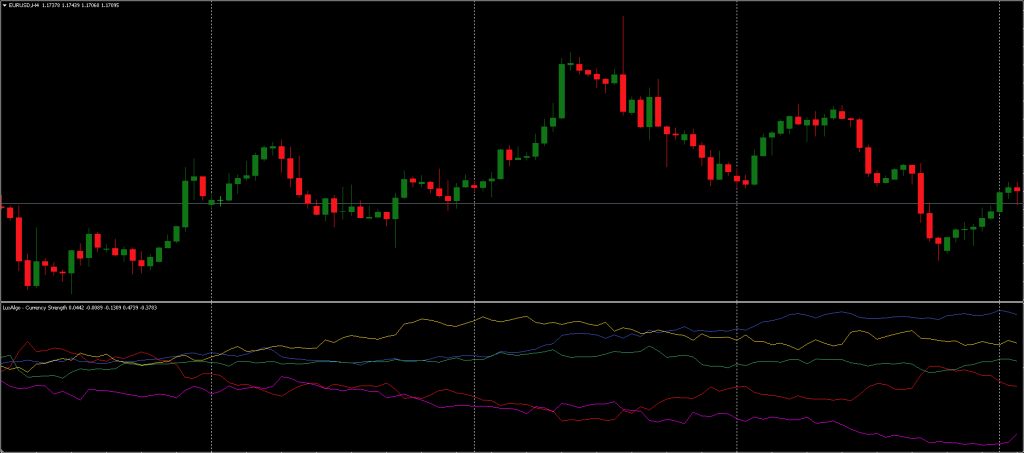Click the last red candle at the right edge
This screenshot has width=1024, height=453.
coord(1017,188)
